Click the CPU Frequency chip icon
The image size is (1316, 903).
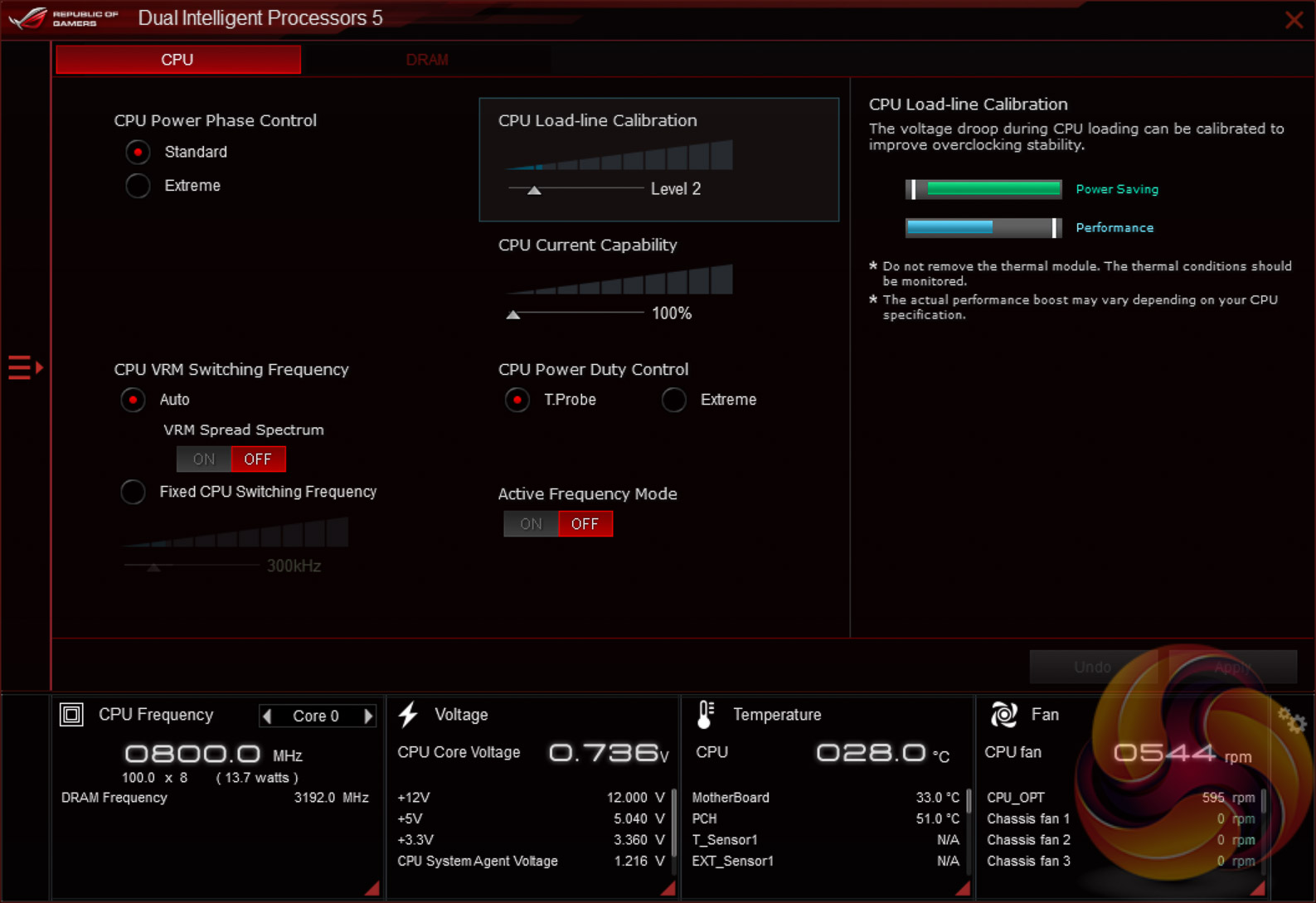(x=71, y=714)
